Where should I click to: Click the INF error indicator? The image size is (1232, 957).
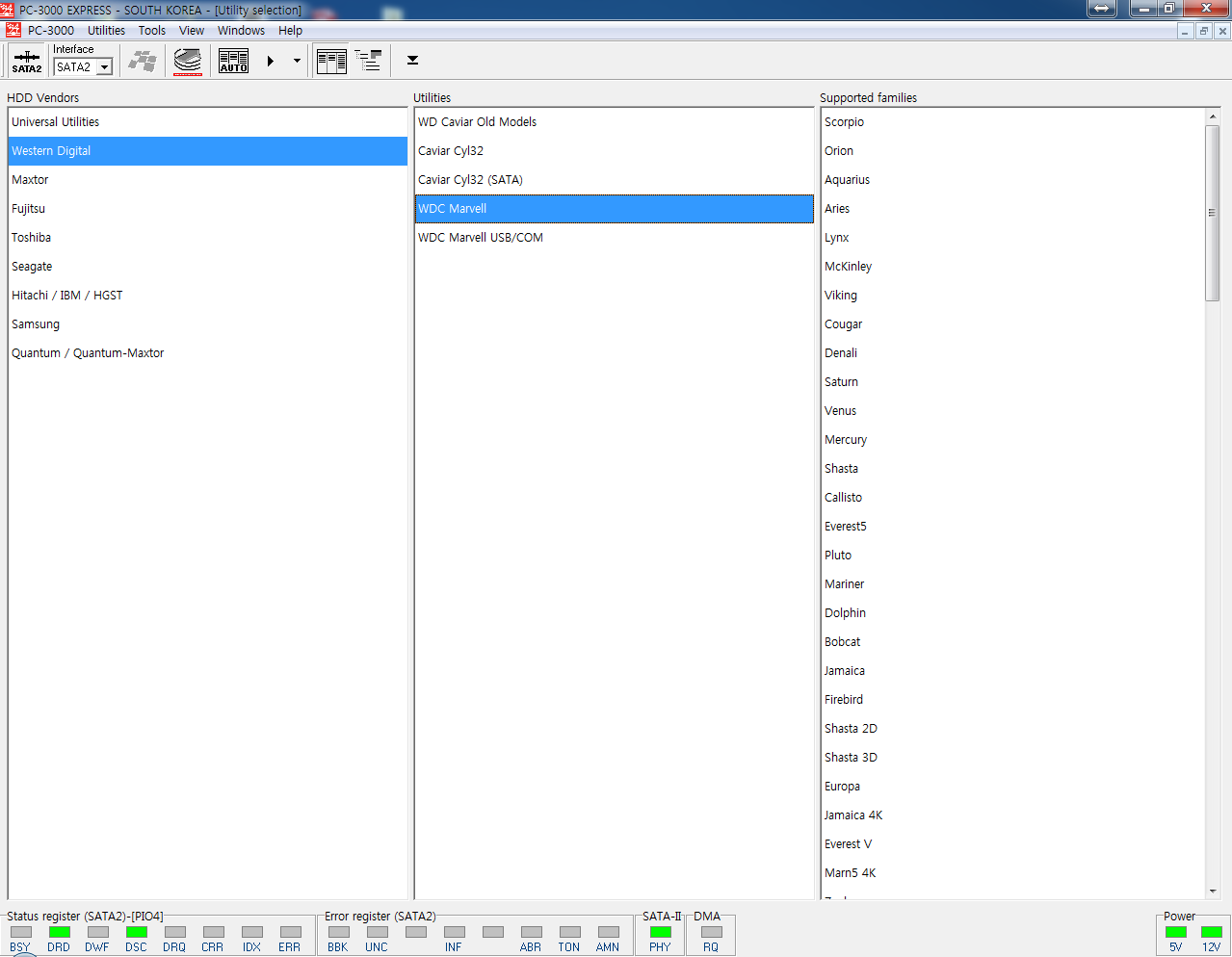click(x=454, y=932)
